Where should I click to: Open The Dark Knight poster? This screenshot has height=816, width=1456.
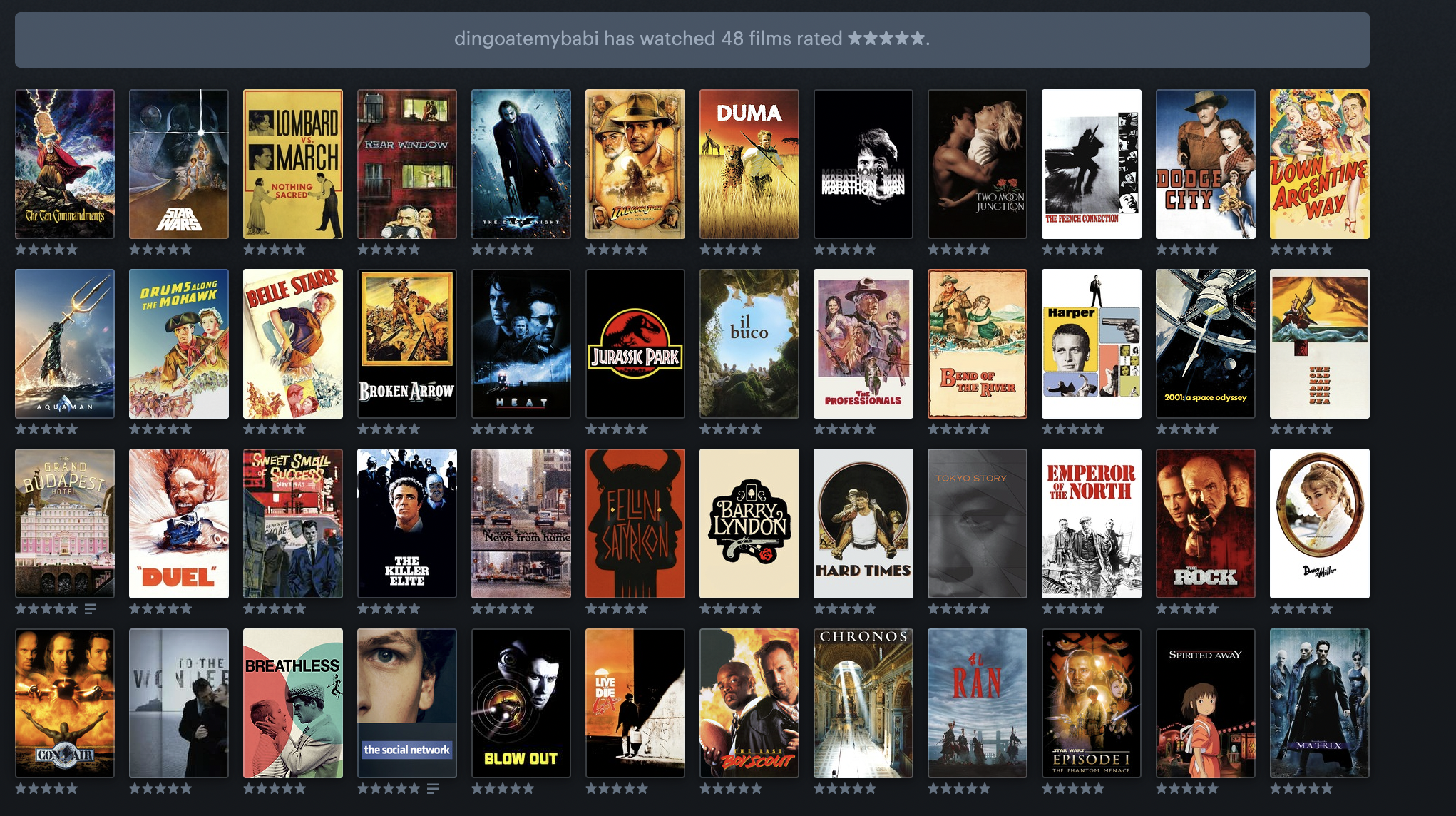(x=521, y=164)
